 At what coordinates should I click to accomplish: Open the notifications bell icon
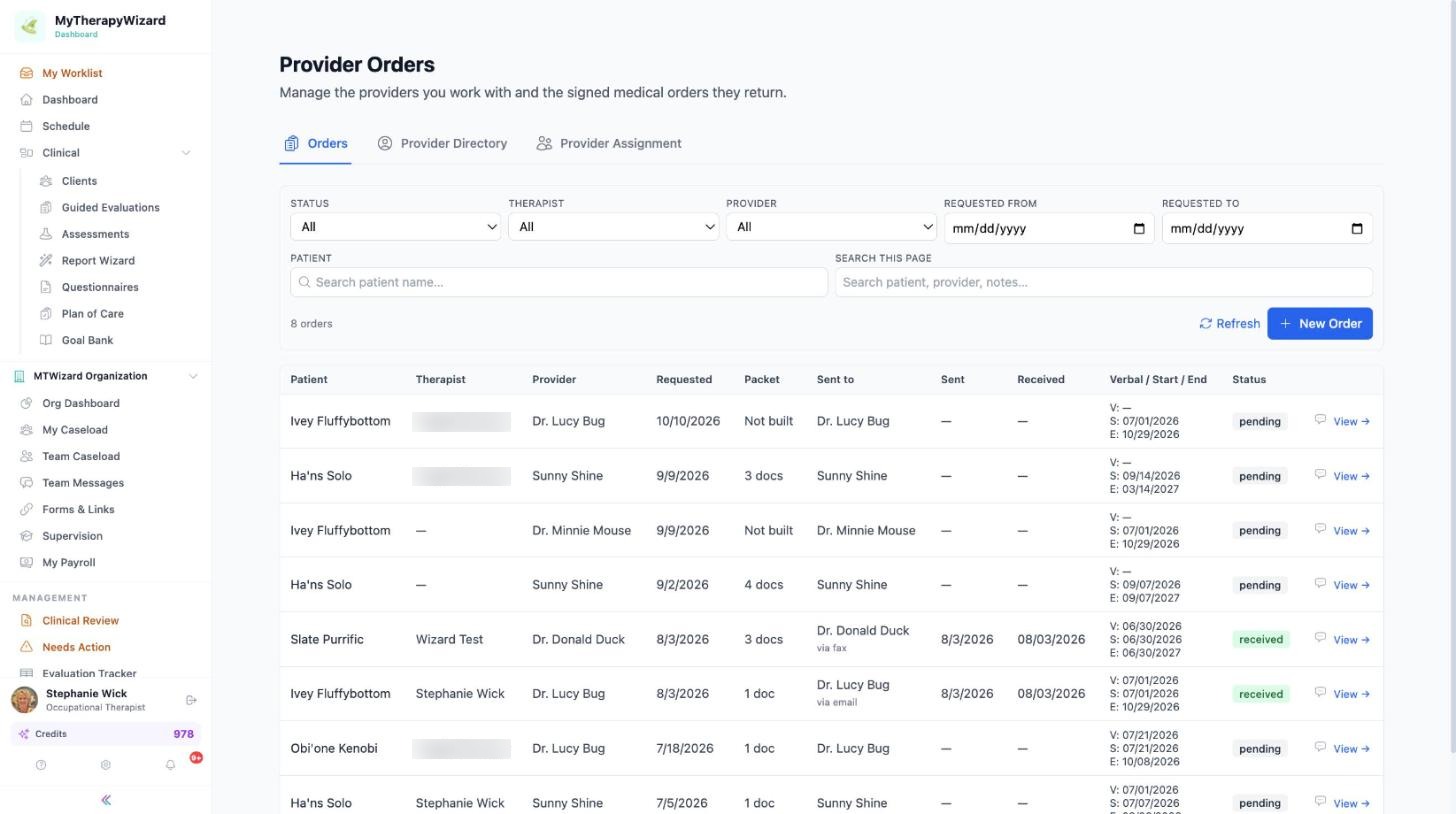[x=170, y=765]
